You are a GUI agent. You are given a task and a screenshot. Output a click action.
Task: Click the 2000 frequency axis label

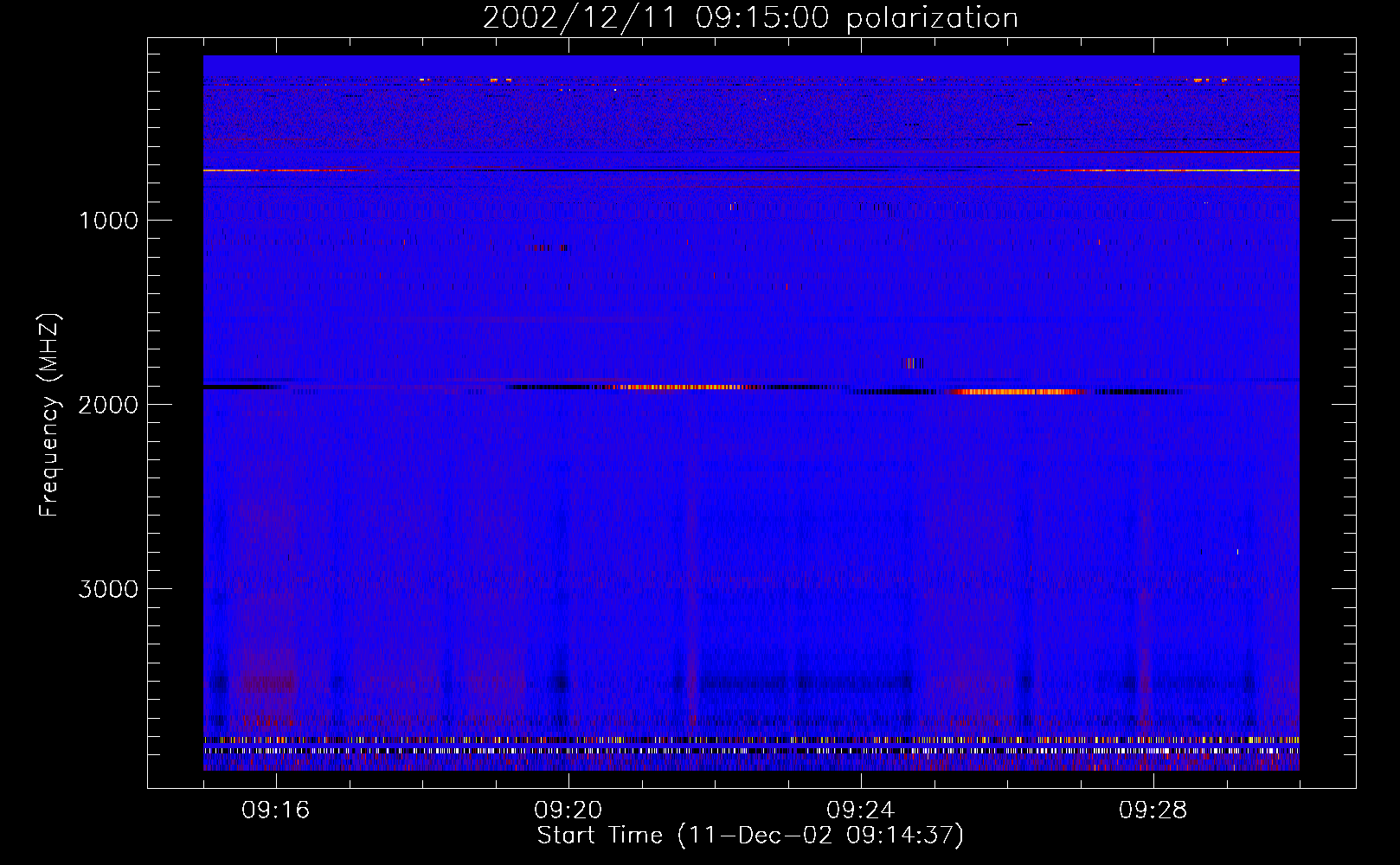point(108,405)
